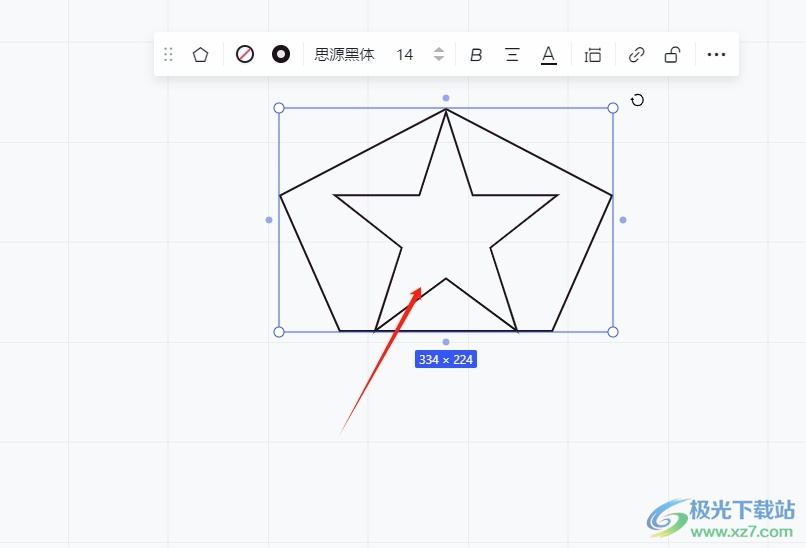Open the text position layout option
The width and height of the screenshot is (806, 548).
coord(593,54)
